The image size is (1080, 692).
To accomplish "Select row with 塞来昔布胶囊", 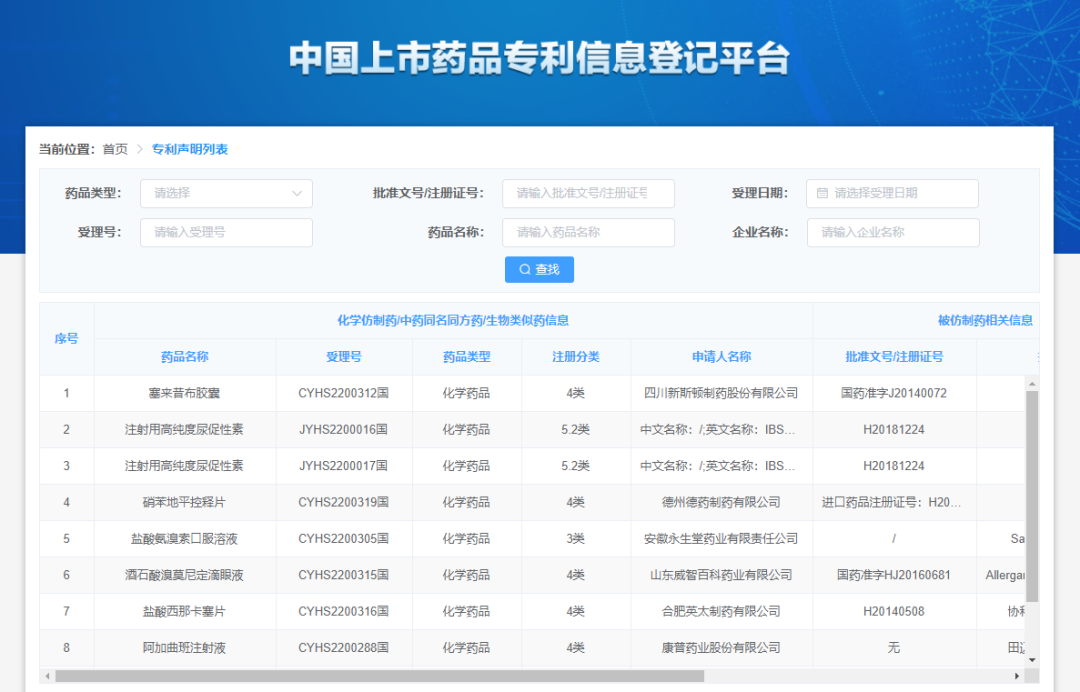I will pyautogui.click(x=184, y=393).
